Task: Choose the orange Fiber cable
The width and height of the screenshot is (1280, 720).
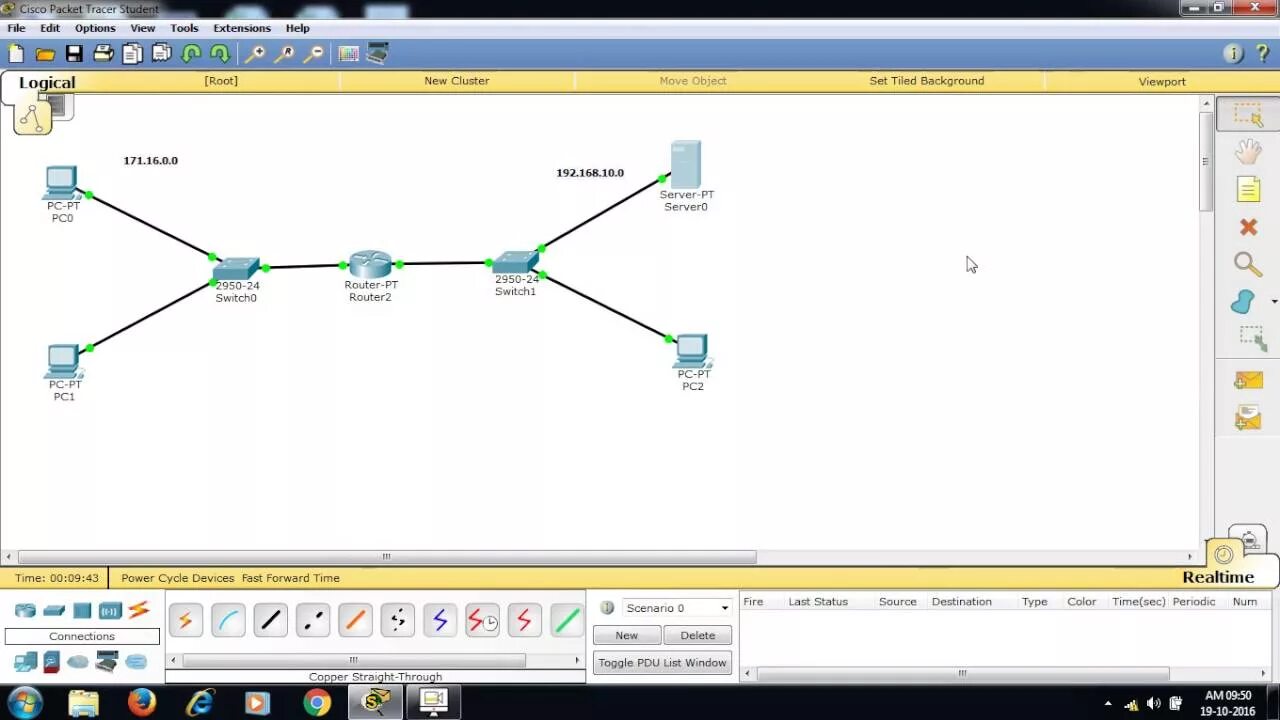Action: click(x=355, y=621)
